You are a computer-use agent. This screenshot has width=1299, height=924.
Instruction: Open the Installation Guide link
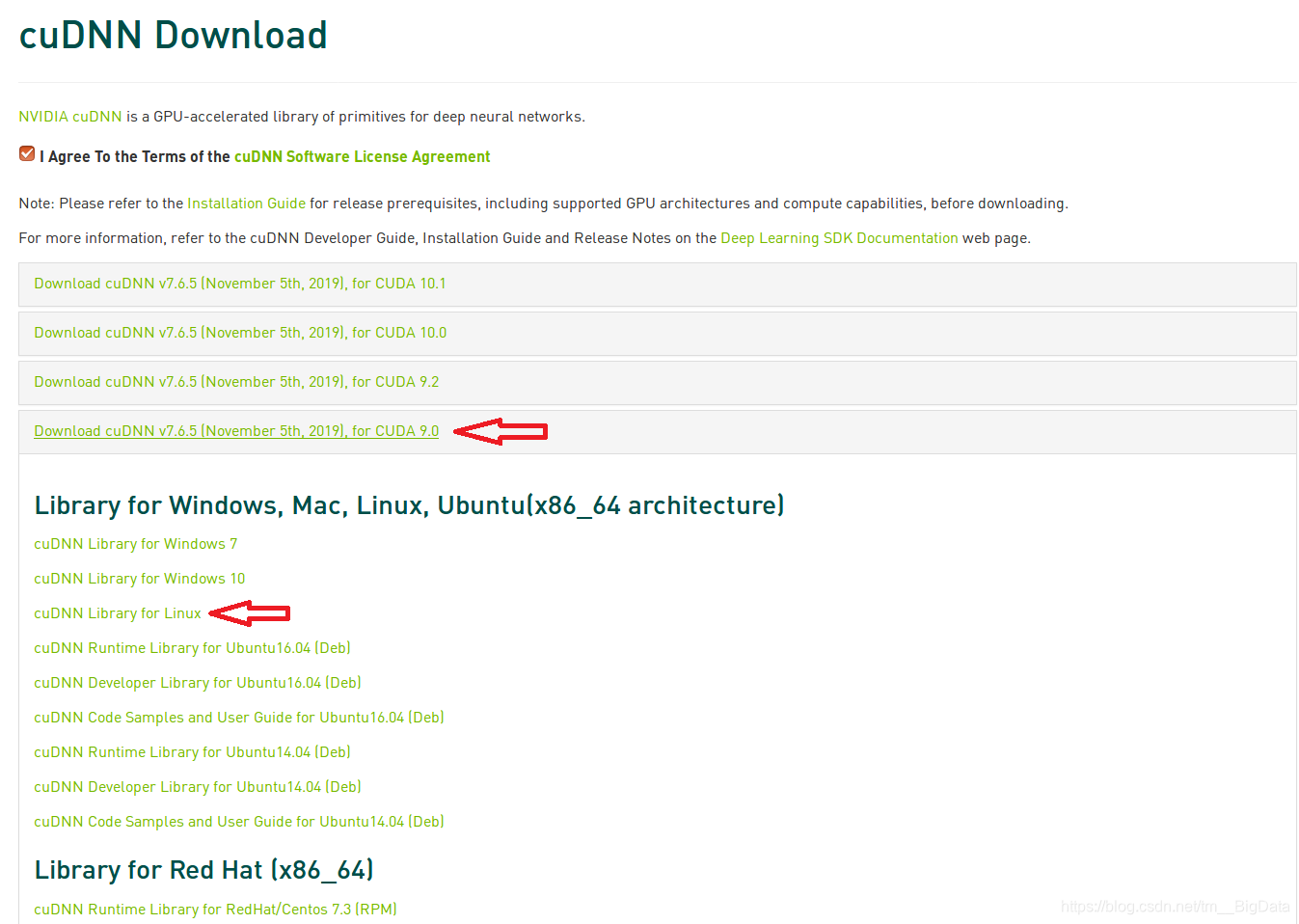click(246, 204)
